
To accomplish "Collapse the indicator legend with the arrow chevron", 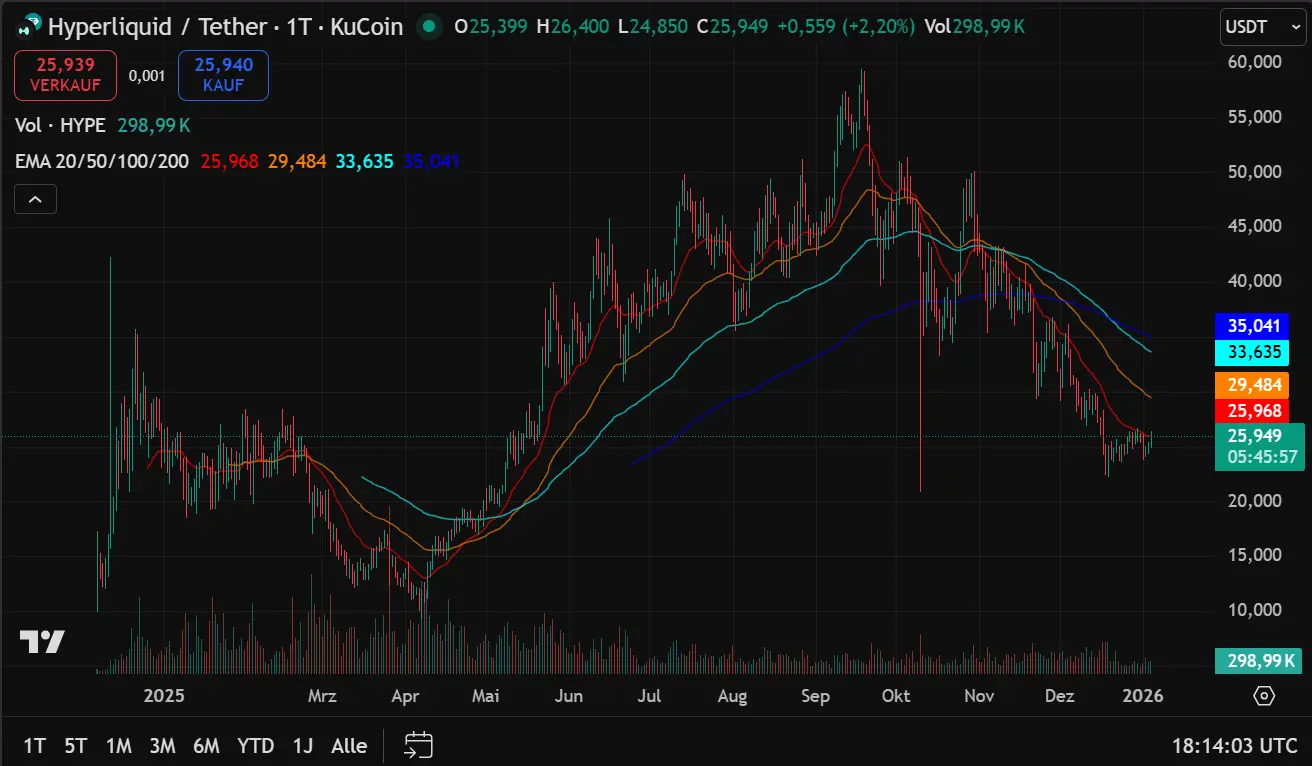I will pyautogui.click(x=35, y=199).
